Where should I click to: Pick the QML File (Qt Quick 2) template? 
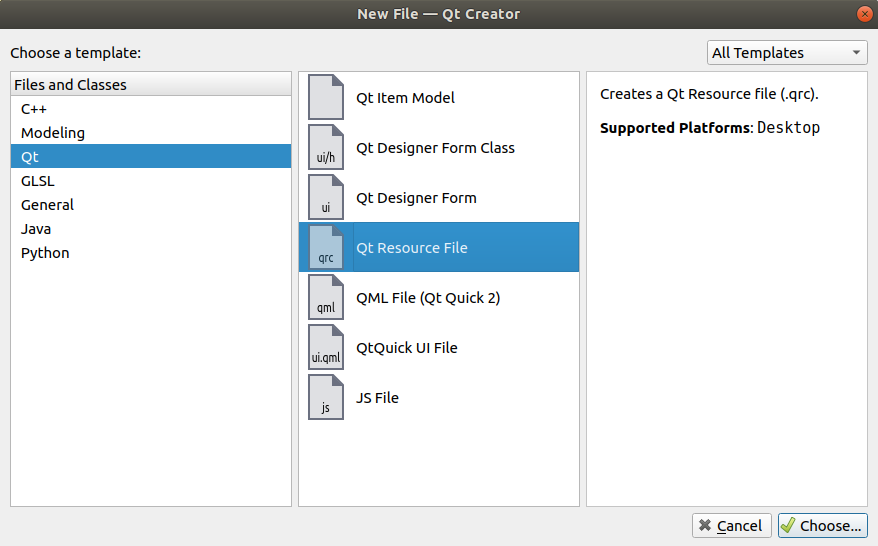(439, 297)
